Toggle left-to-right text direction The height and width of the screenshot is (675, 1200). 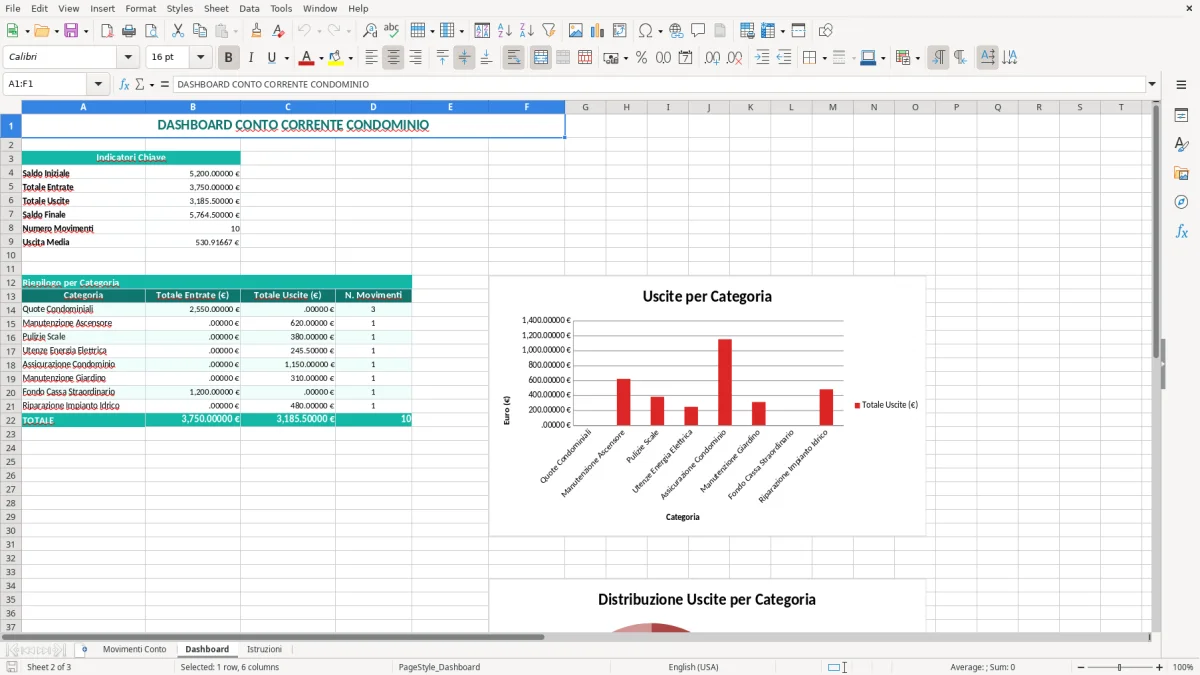tap(938, 58)
